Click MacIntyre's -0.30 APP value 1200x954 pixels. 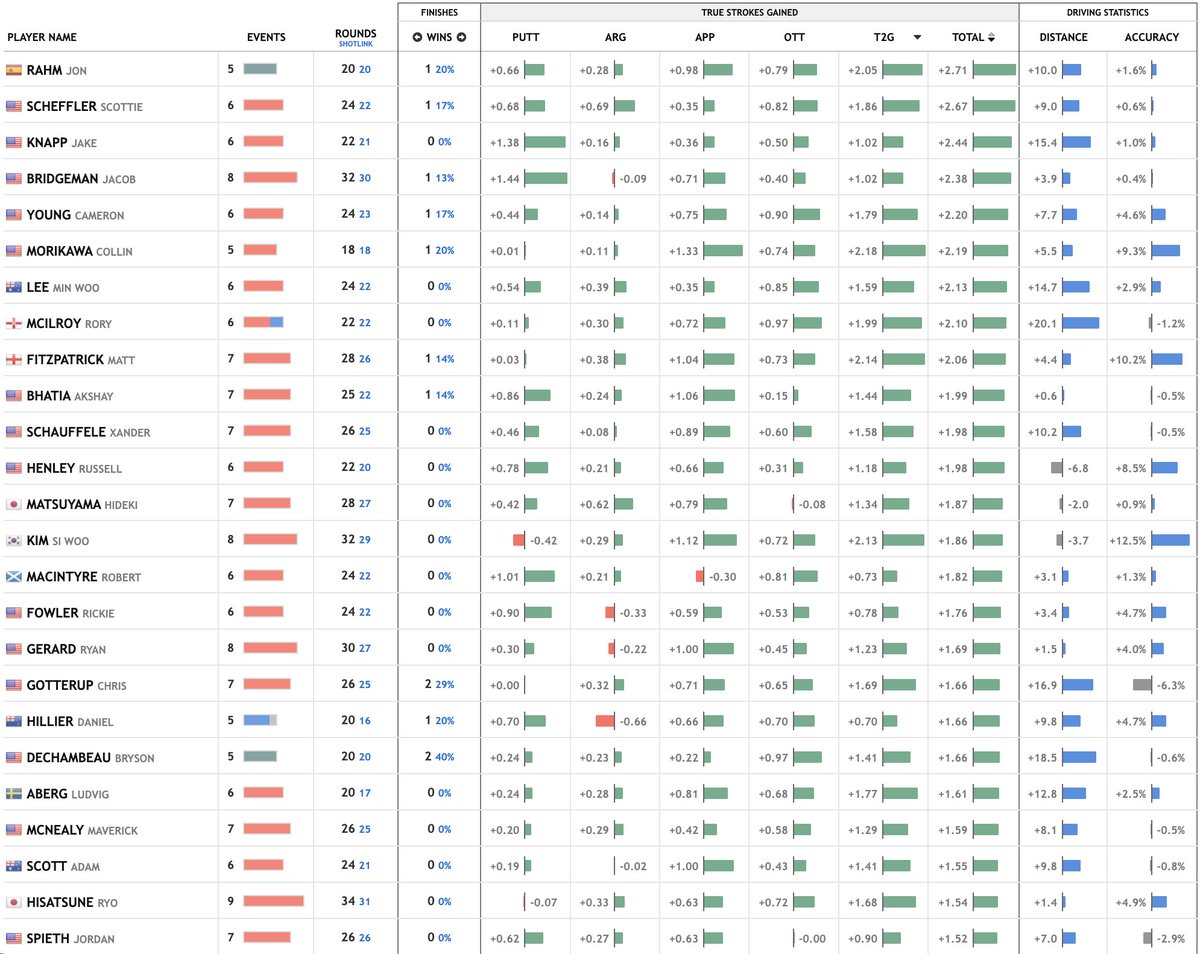click(x=721, y=576)
